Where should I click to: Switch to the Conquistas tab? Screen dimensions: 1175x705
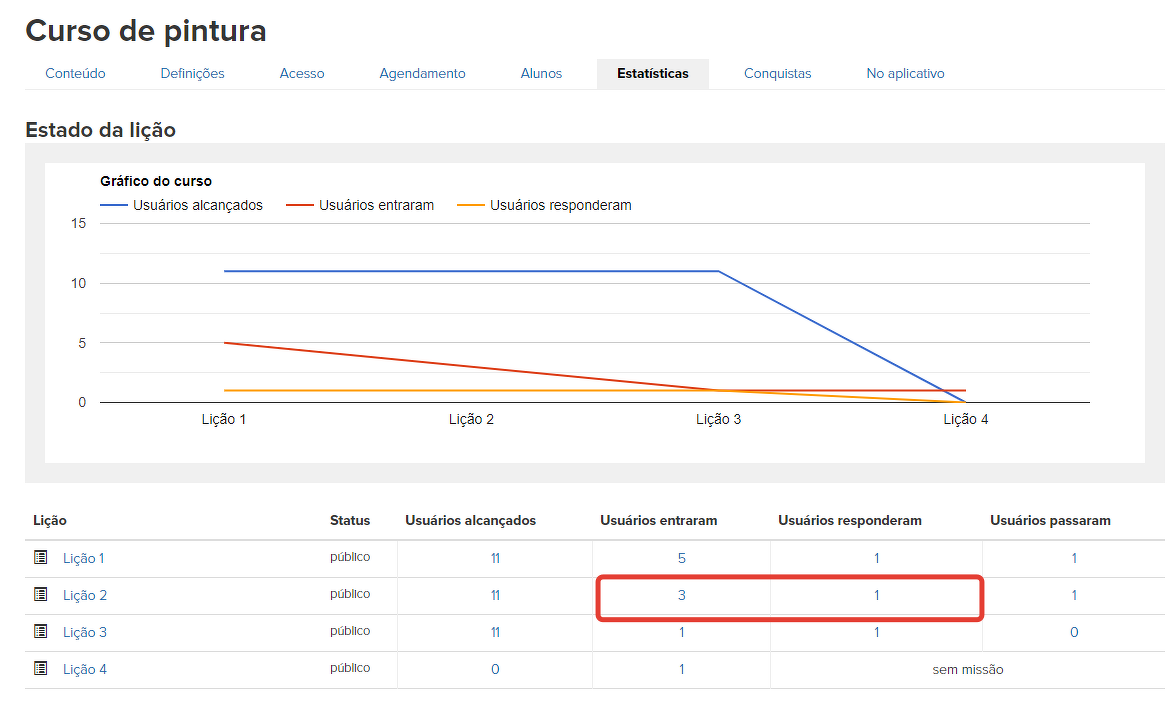click(x=777, y=73)
